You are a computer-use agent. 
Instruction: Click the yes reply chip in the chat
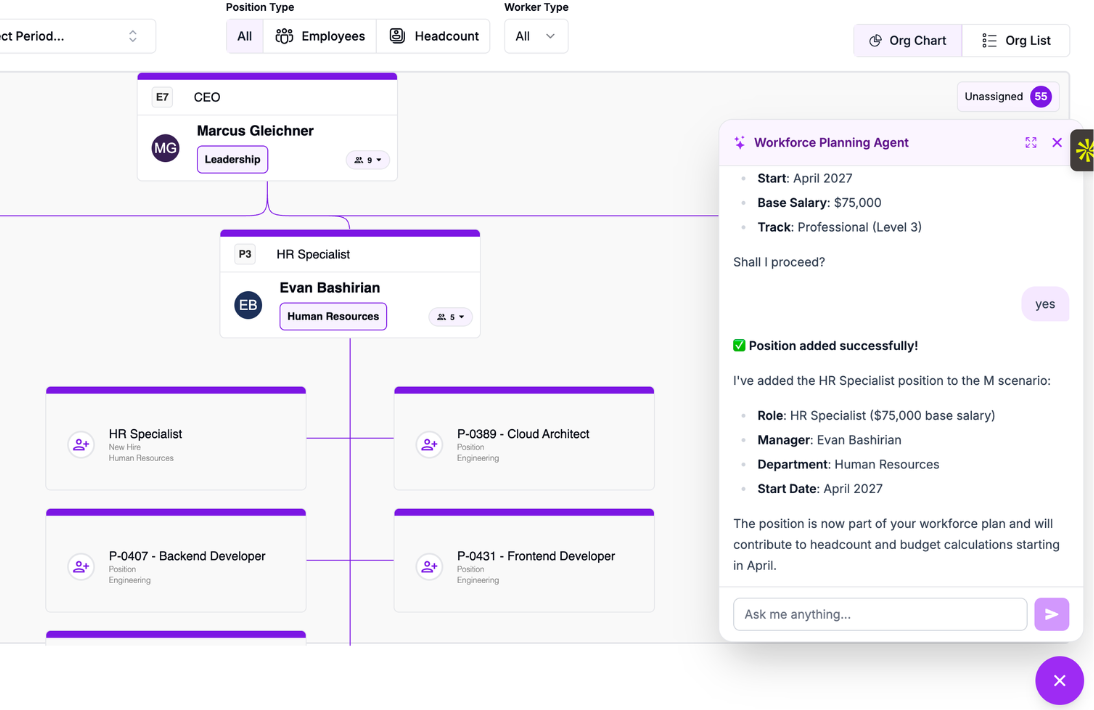pos(1045,303)
